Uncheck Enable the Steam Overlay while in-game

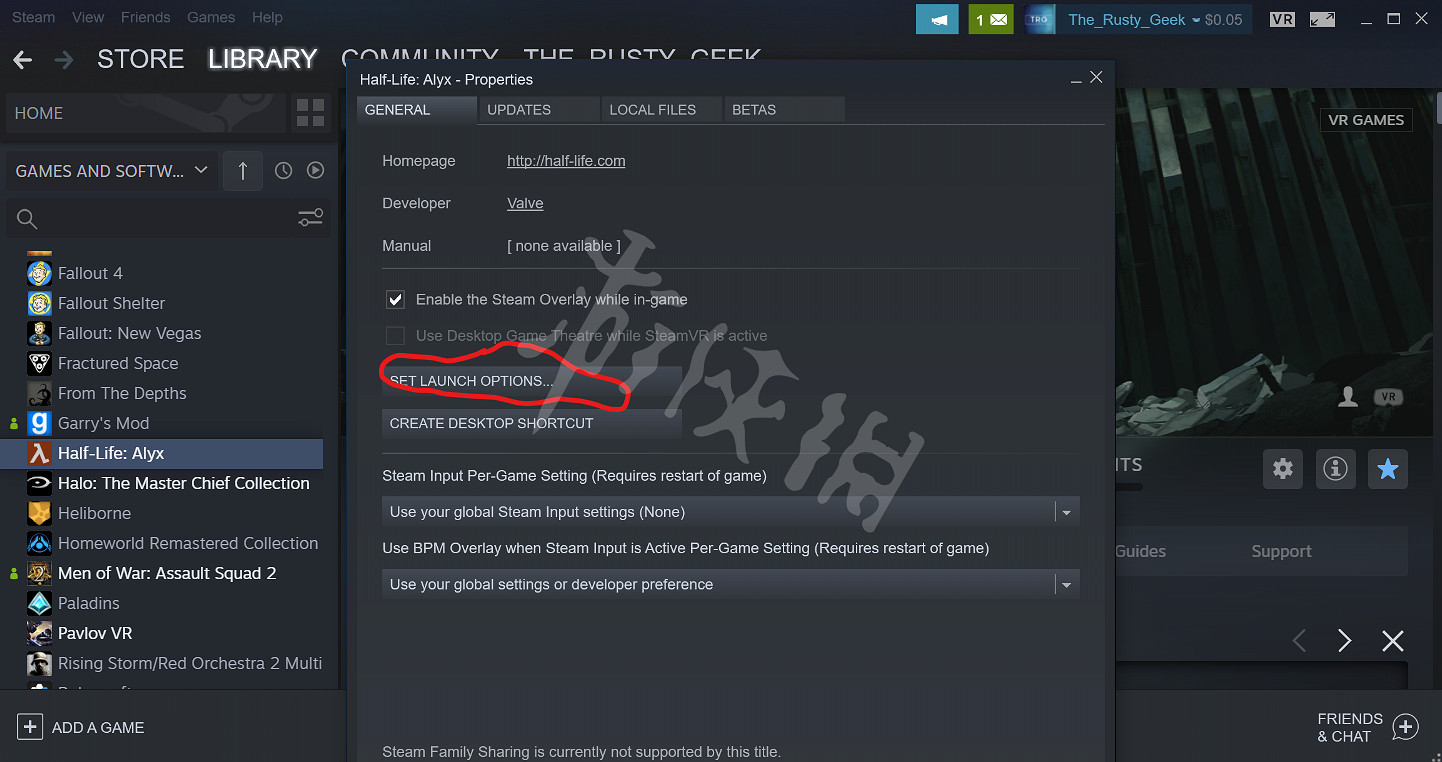(396, 299)
